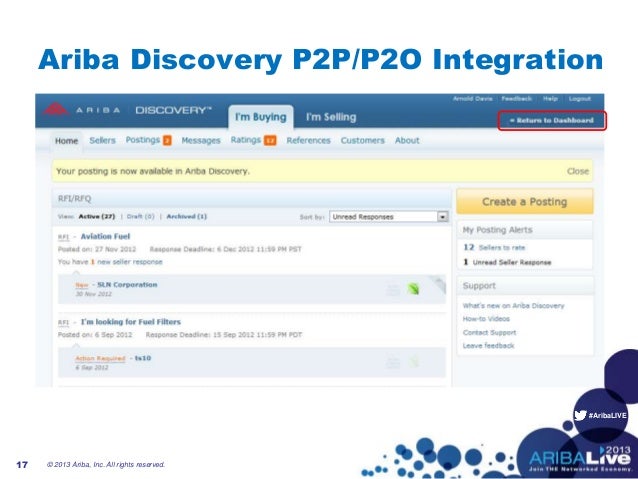Click the Postings badge showing 2
The height and width of the screenshot is (479, 638).
[x=167, y=140]
